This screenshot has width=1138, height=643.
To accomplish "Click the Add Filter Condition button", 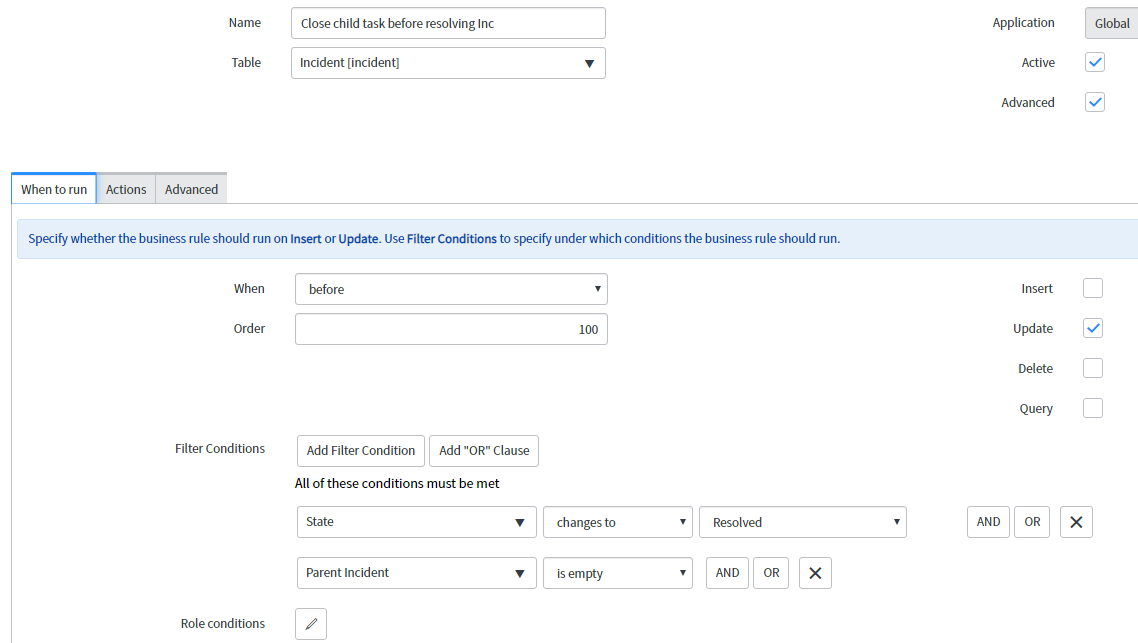I will [x=360, y=450].
